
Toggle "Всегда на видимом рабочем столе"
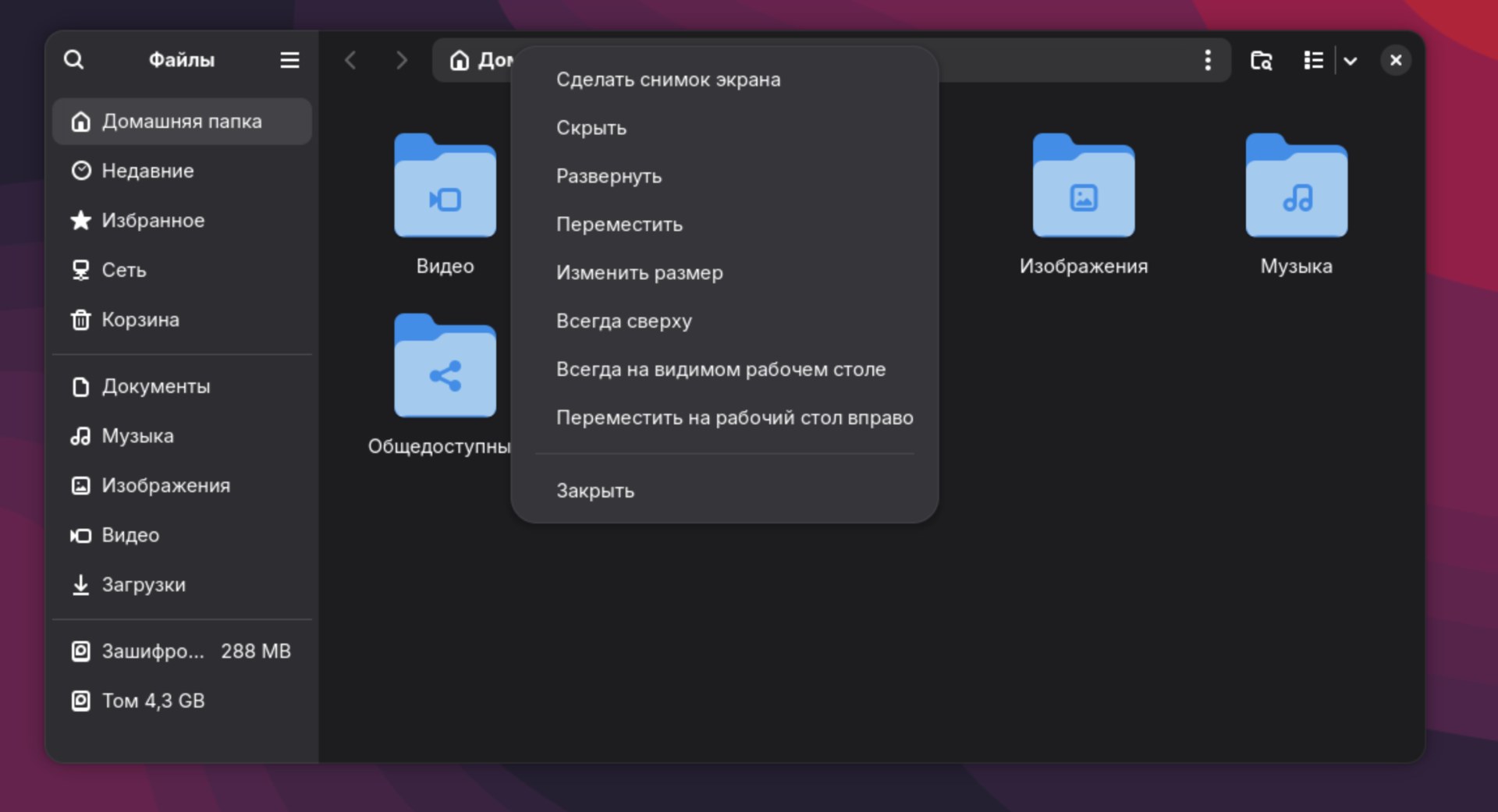coord(720,370)
